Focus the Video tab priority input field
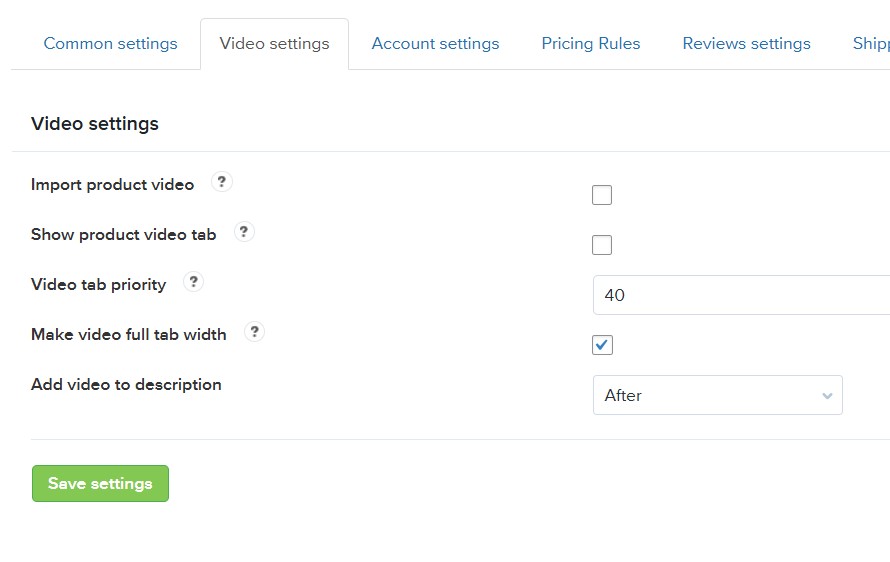Image resolution: width=890 pixels, height=562 pixels. [x=740, y=295]
